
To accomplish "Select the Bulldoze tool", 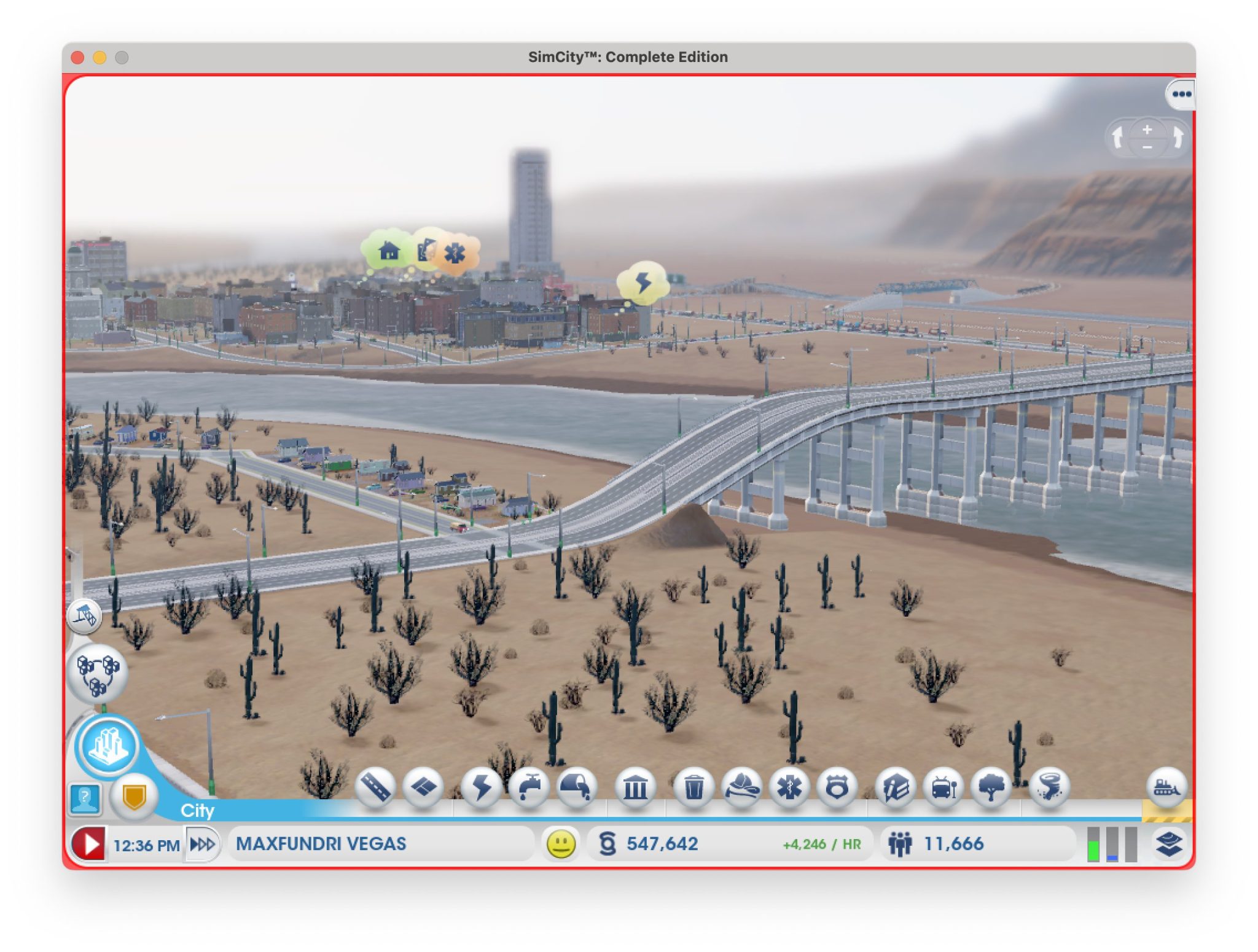I will click(x=1166, y=786).
